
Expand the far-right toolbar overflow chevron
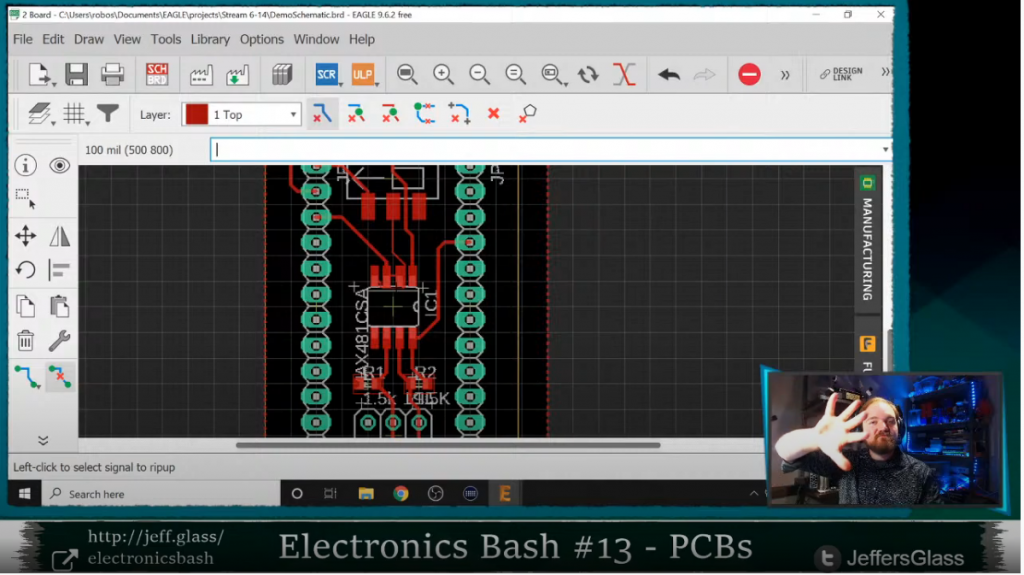[x=886, y=72]
